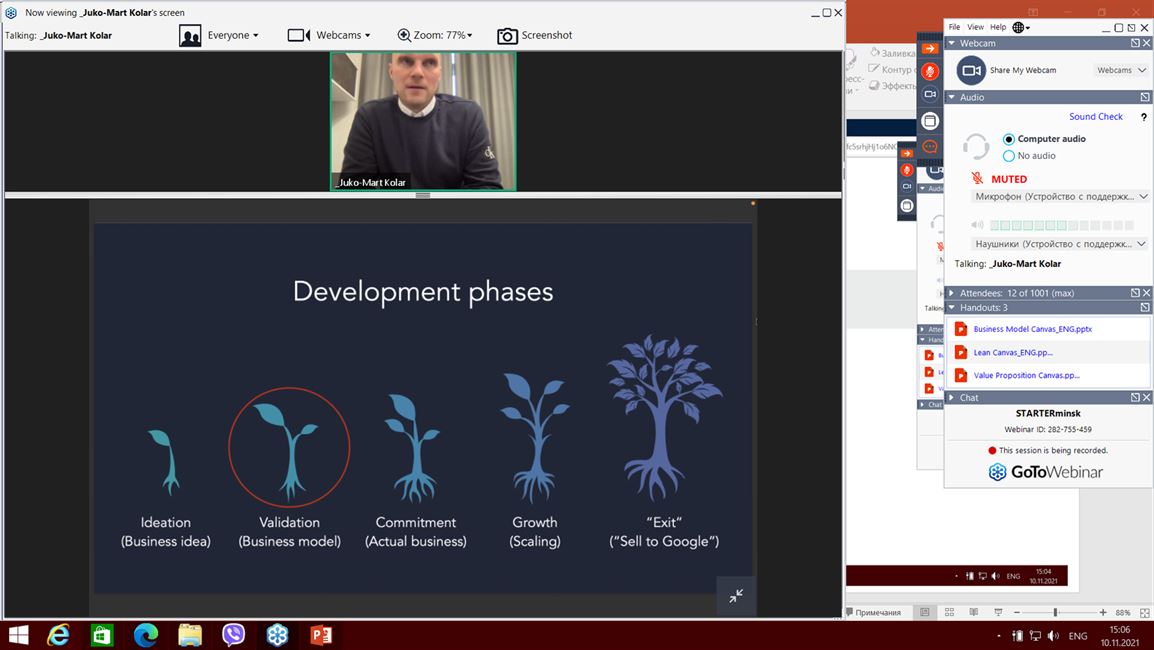The height and width of the screenshot is (650, 1154).
Task: Click the Webcams camera icon in viewer toolbar
Action: [x=299, y=35]
